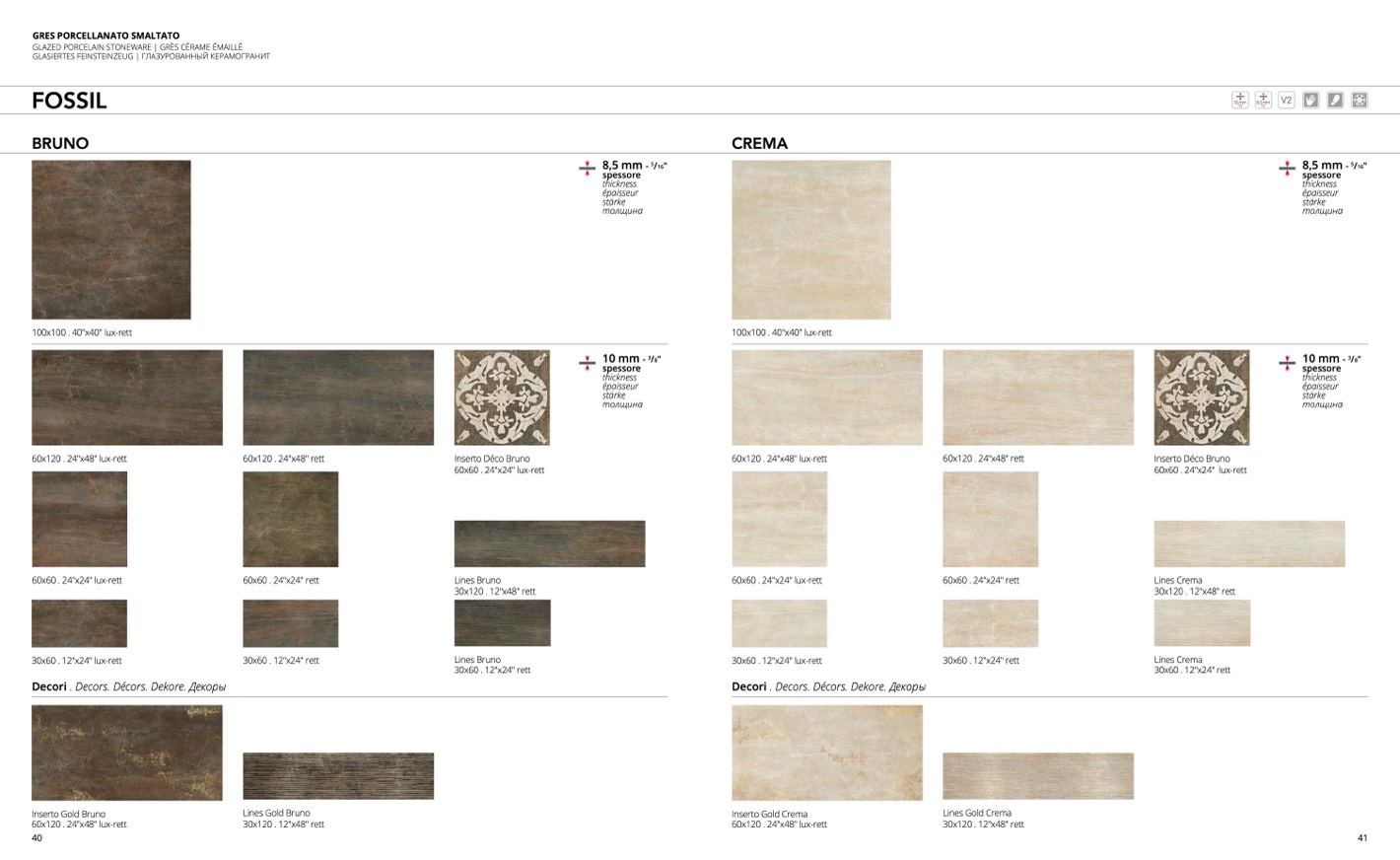The height and width of the screenshot is (860, 1400).
Task: Click the Inserto Déco Bruno tile in Bruno section
Action: pyautogui.click(x=502, y=397)
